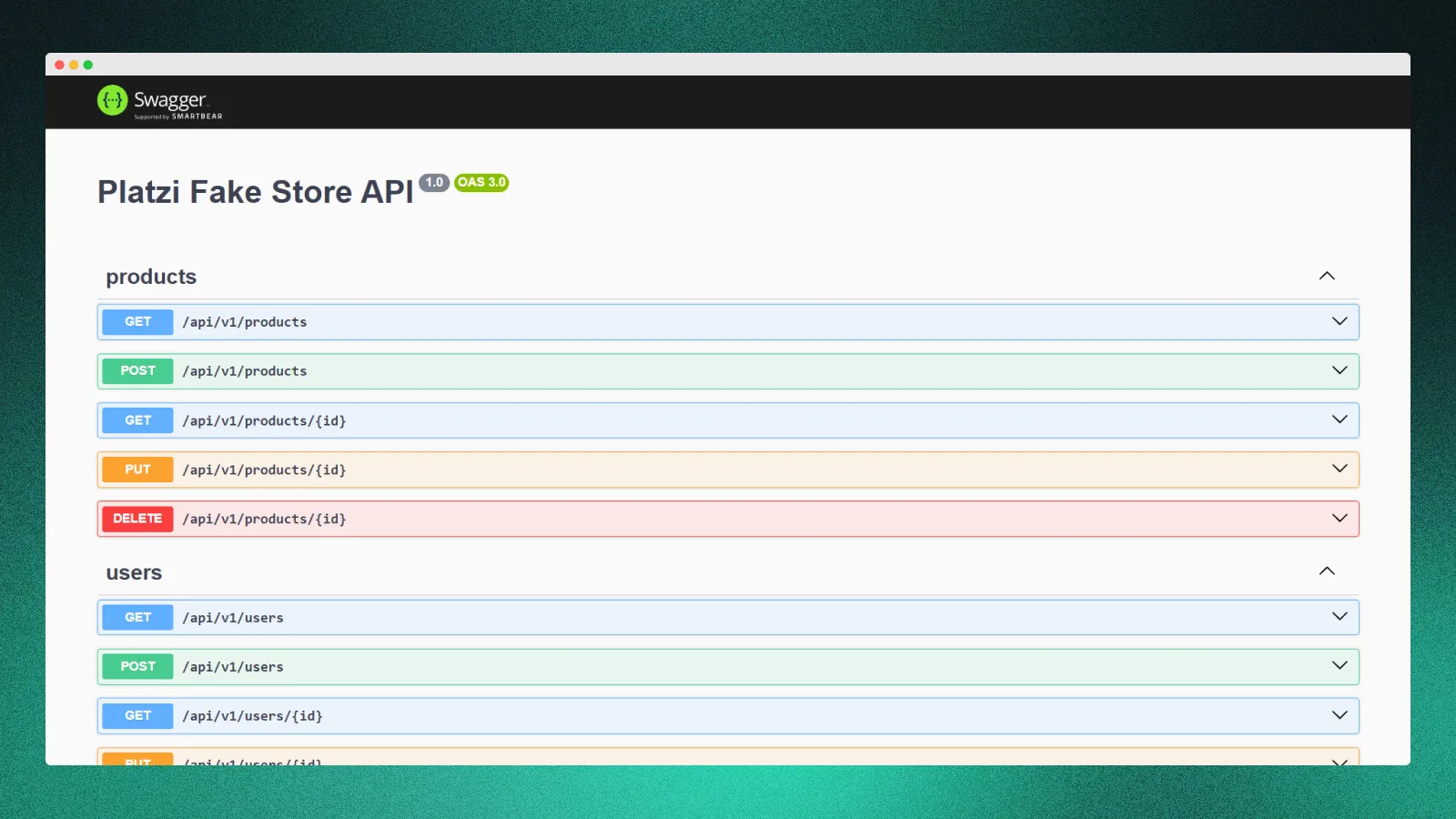Select path text of GET /api/v1/users/{id}
Screen dimensions: 1456x819
tap(252, 716)
